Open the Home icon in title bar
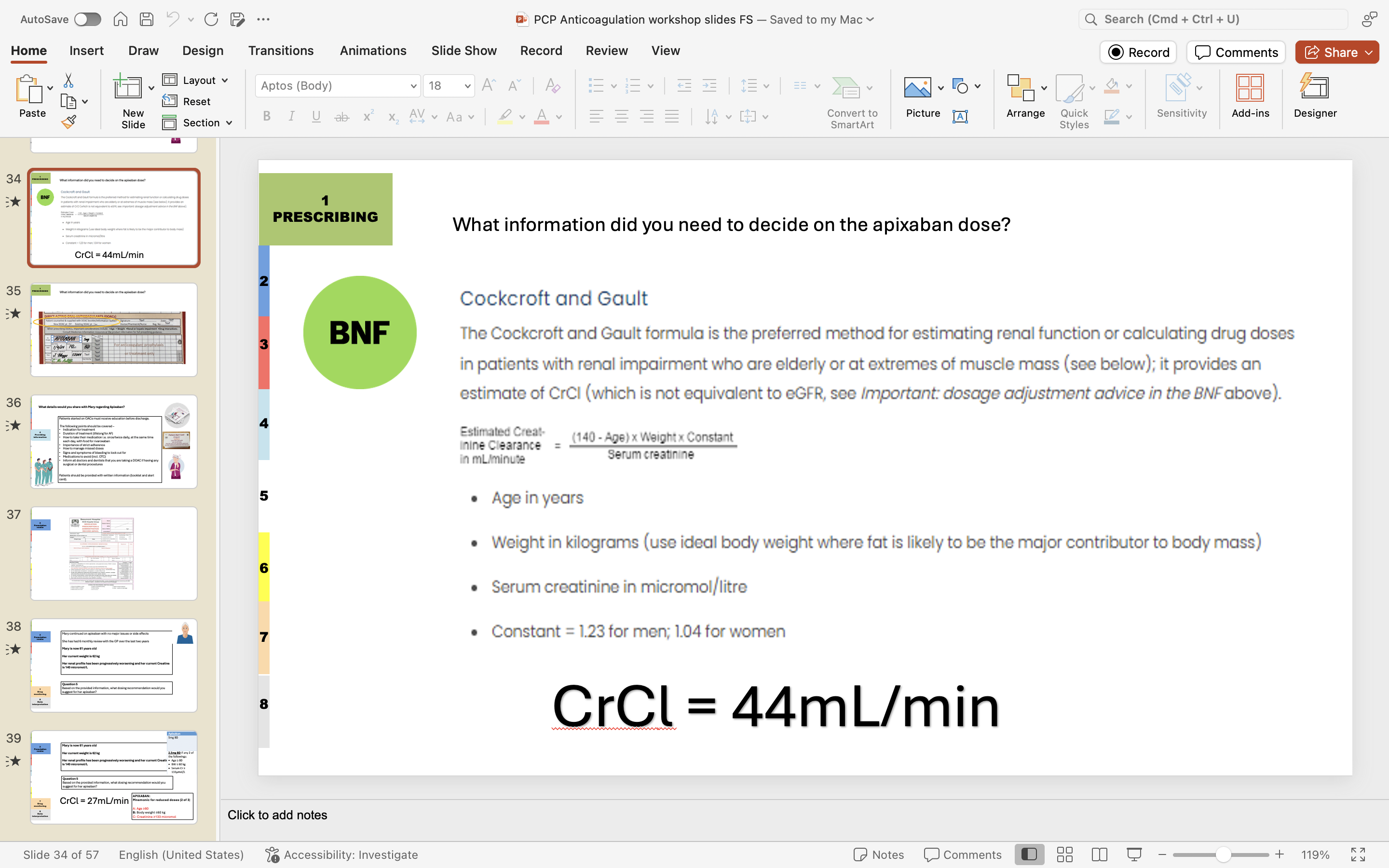This screenshot has height=868, width=1389. (x=120, y=19)
